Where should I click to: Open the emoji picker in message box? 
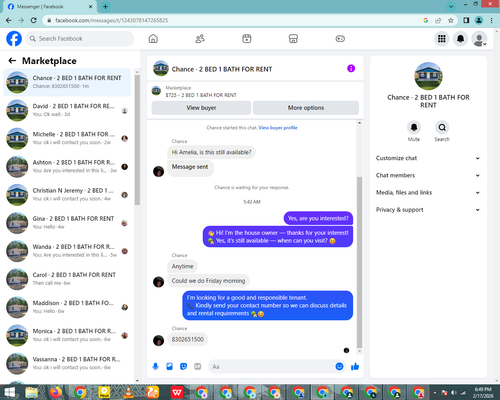coord(339,367)
